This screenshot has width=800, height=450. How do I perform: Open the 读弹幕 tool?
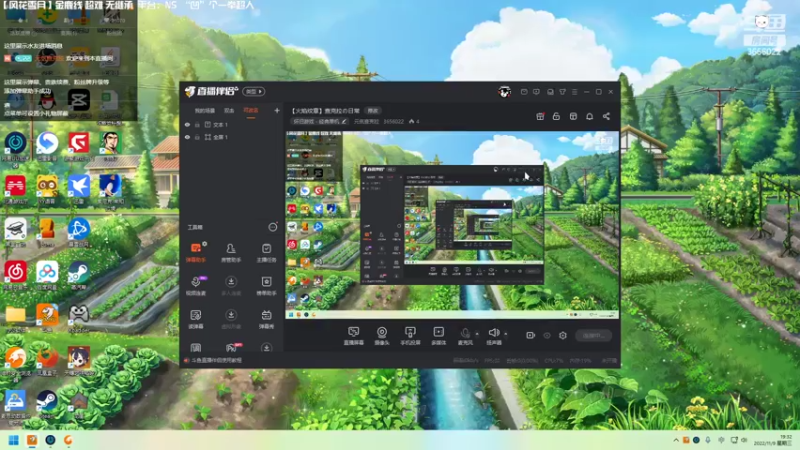point(196,319)
